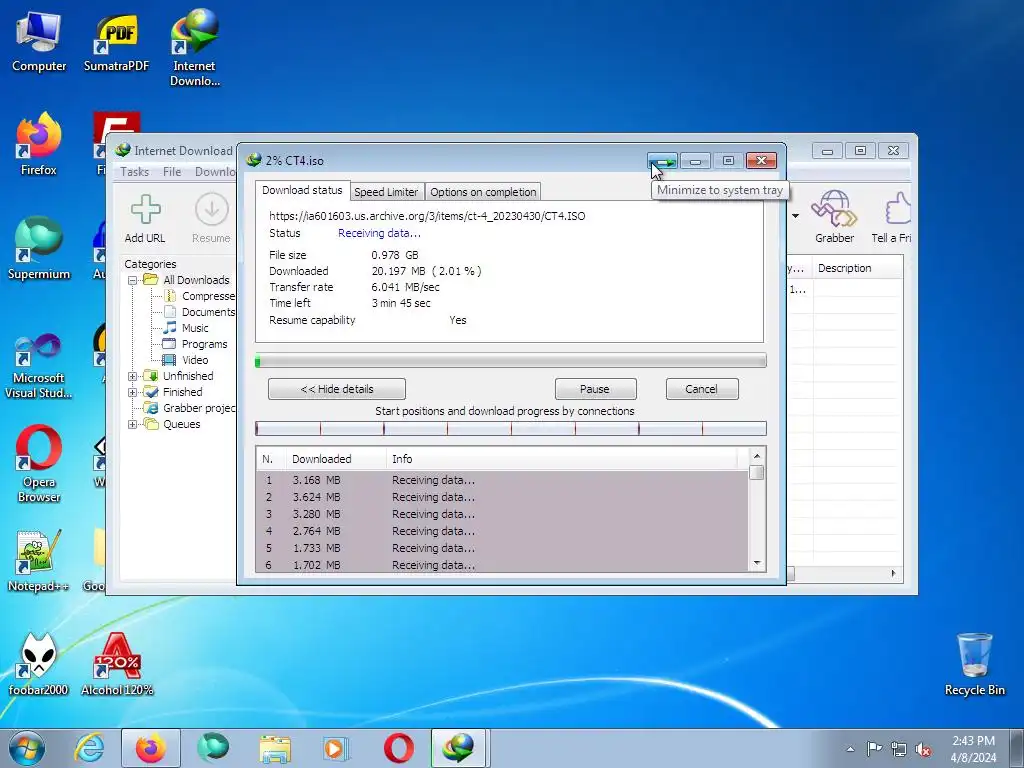Switch to the Speed Limiter tab
1024x768 pixels.
(386, 192)
